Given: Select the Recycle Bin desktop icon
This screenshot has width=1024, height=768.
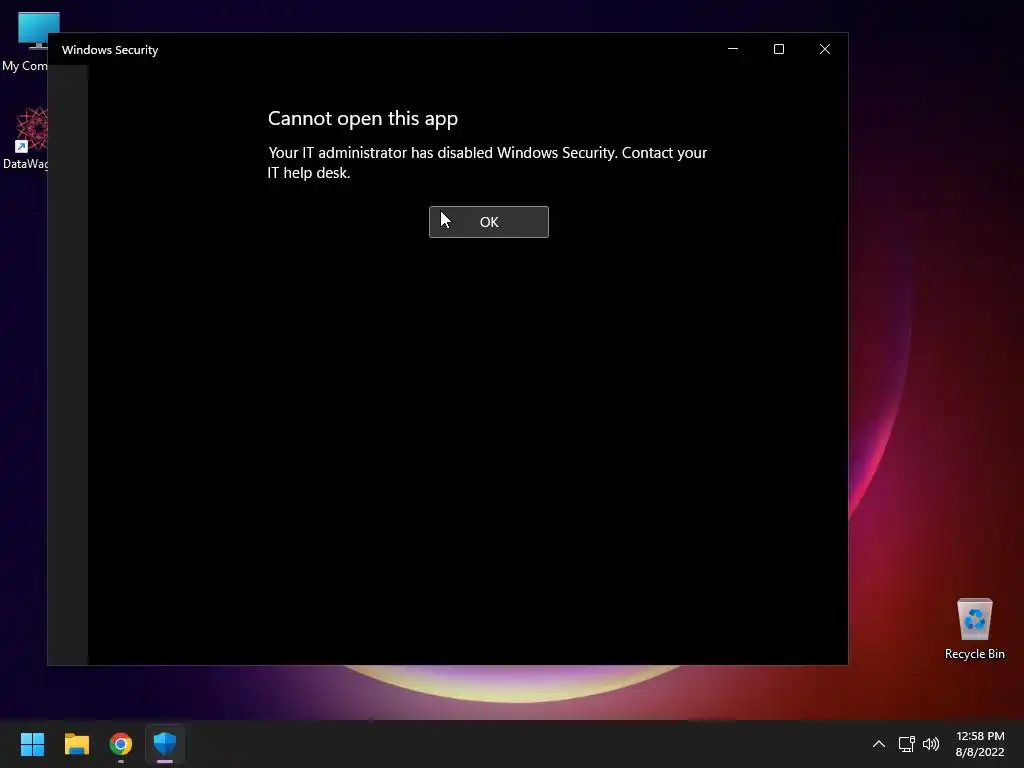Looking at the screenshot, I should [x=974, y=629].
